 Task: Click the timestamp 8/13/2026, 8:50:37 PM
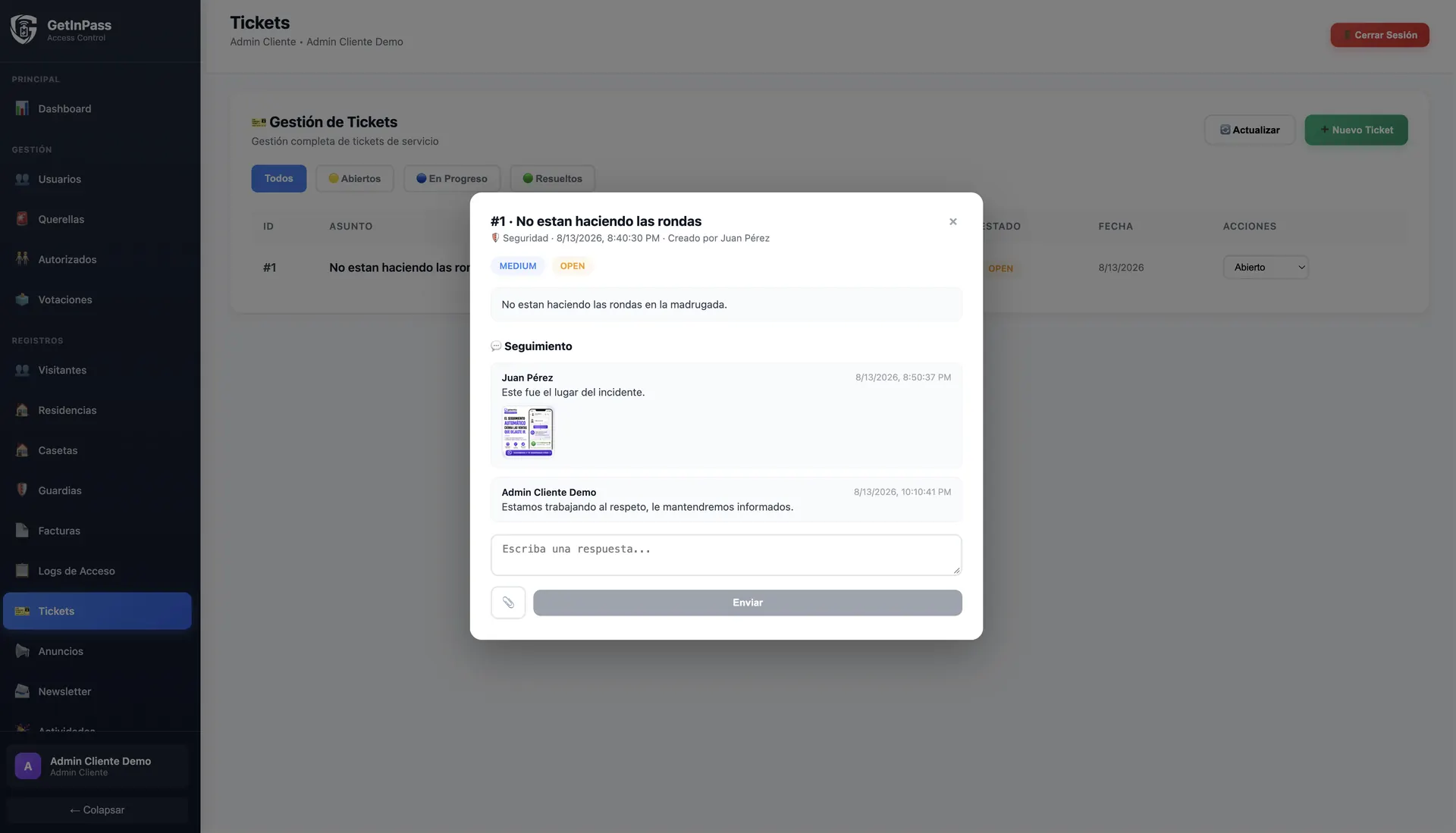[x=903, y=377]
